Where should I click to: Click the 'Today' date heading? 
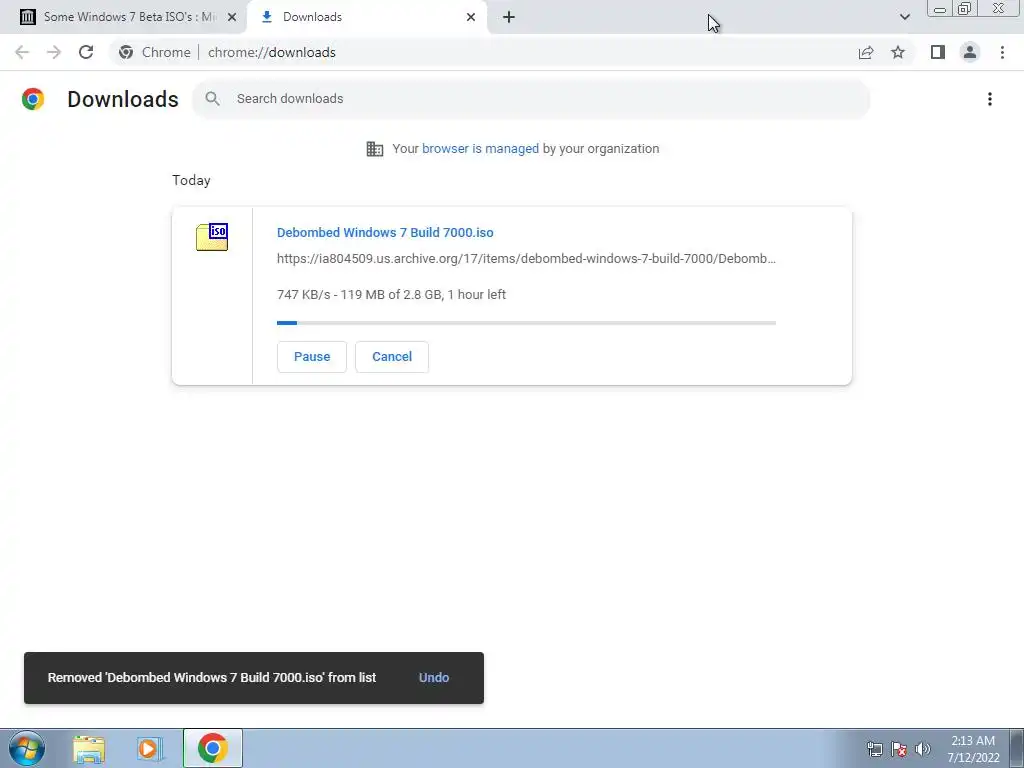tap(191, 180)
